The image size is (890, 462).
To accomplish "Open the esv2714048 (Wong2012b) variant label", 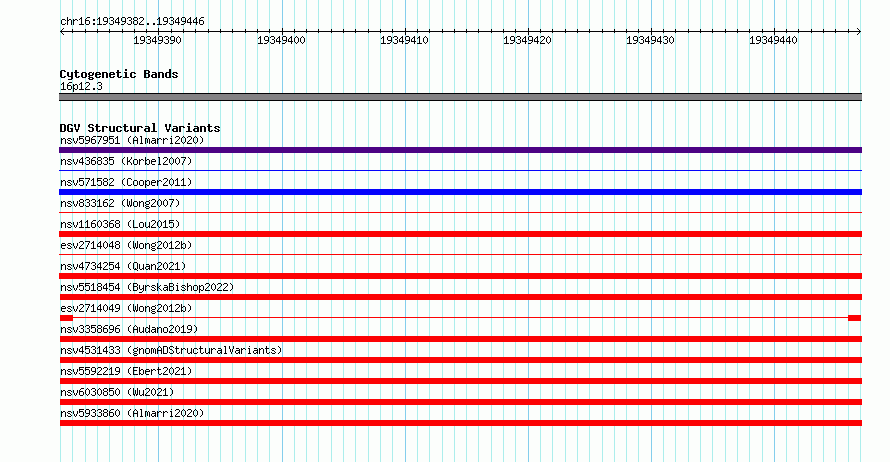I will pyautogui.click(x=126, y=245).
